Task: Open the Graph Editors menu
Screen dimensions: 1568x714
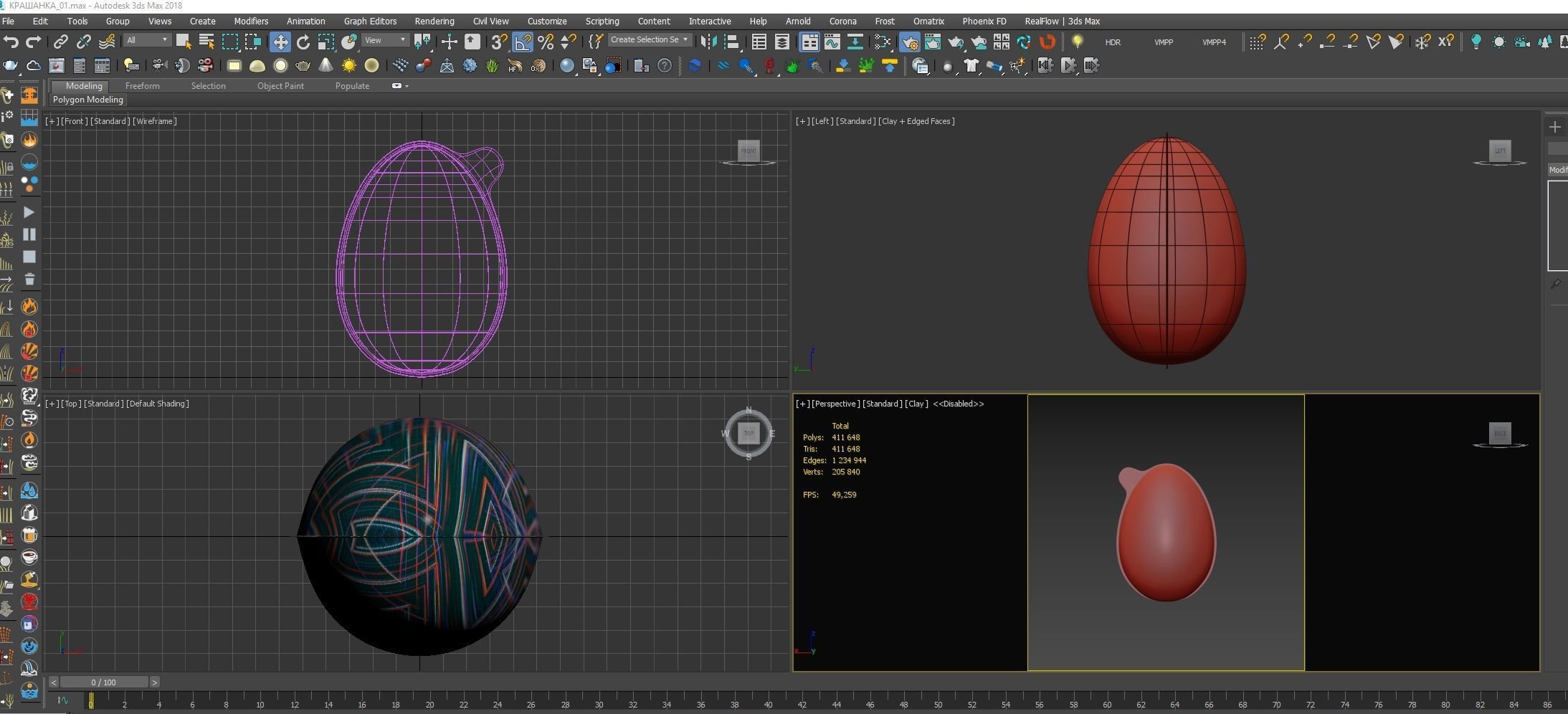Action: 370,22
